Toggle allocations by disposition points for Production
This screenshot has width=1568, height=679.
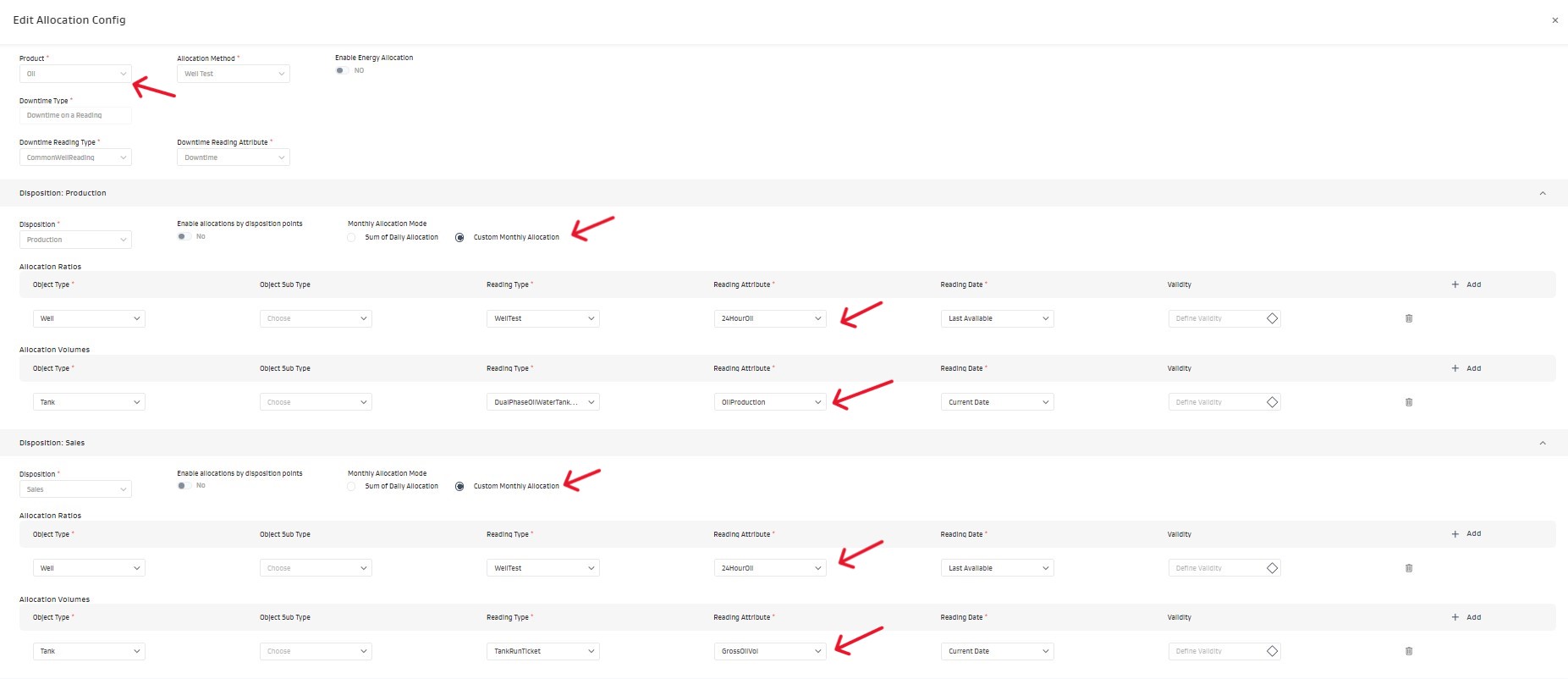[x=183, y=237]
